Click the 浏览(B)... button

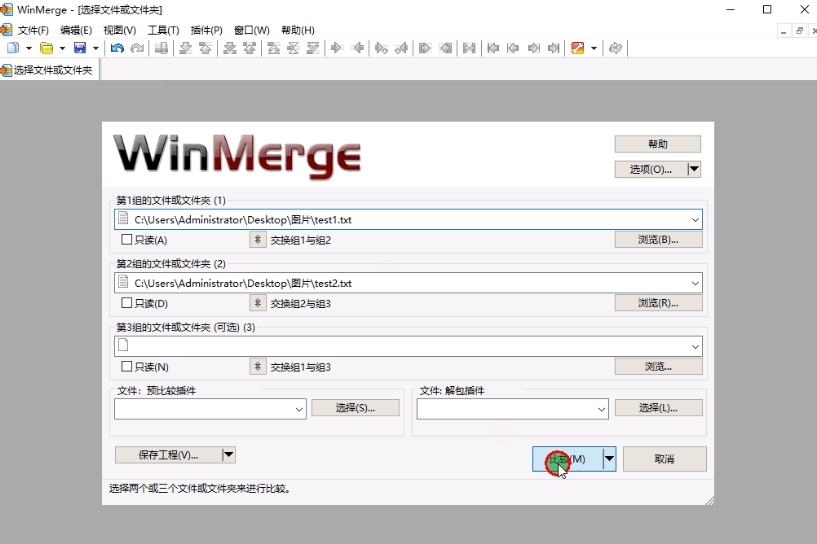point(659,240)
